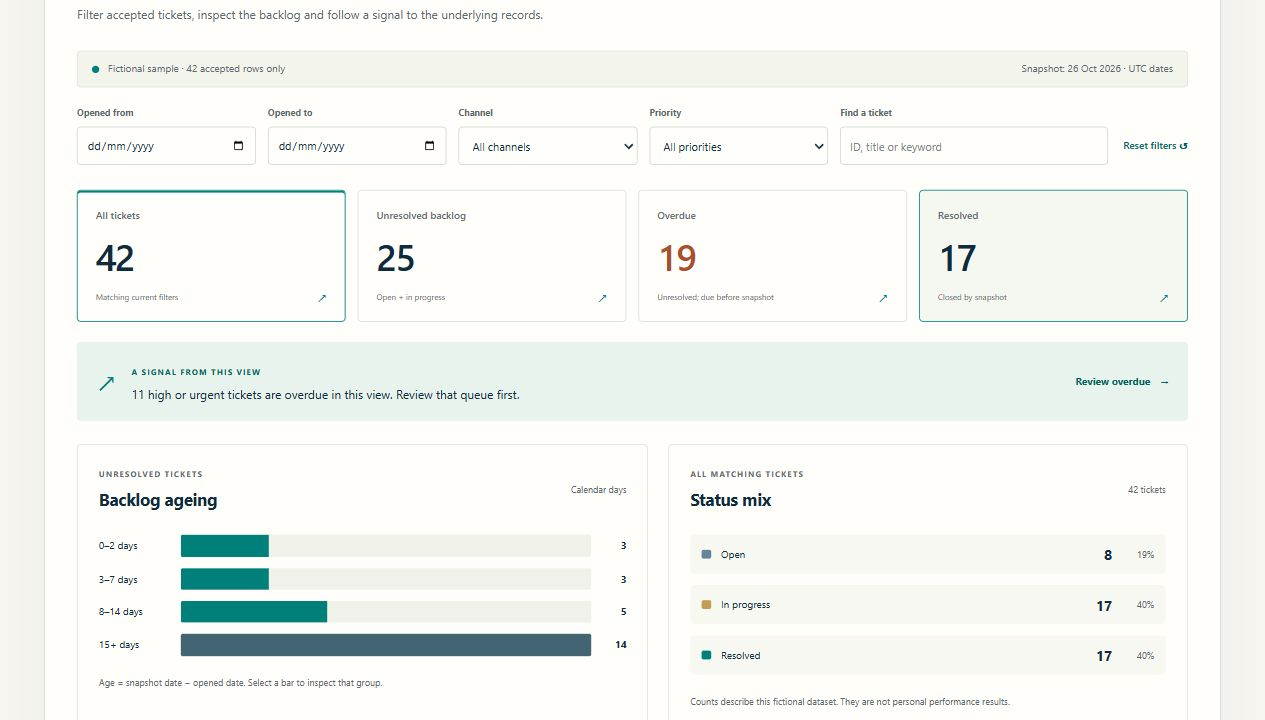Open the Channel dropdown
Image resolution: width=1265 pixels, height=720 pixels.
[548, 146]
